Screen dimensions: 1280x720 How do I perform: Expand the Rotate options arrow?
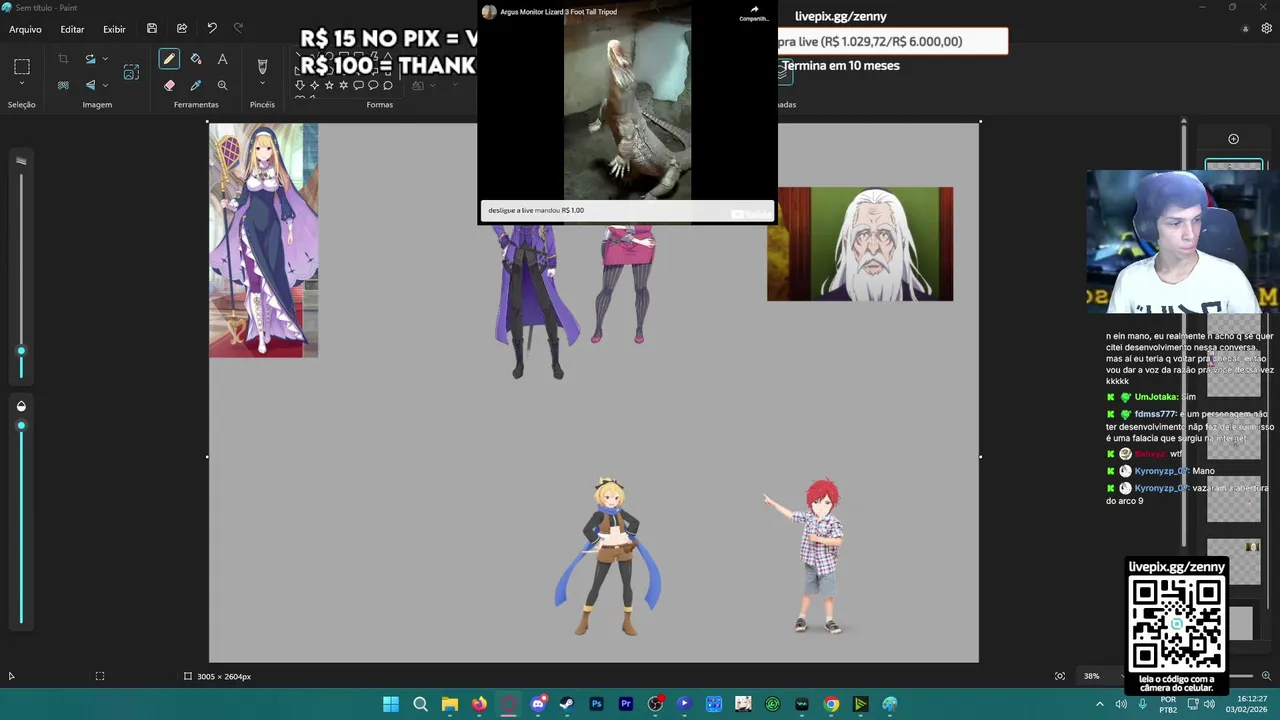point(105,60)
